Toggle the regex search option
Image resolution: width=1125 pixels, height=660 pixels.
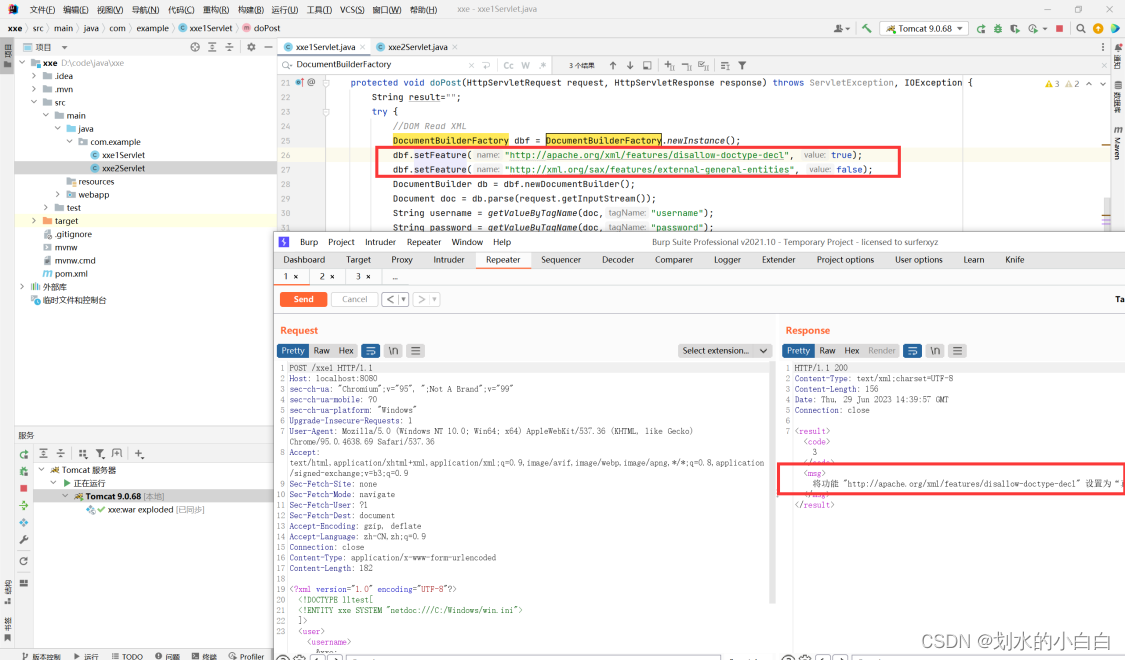click(x=543, y=65)
